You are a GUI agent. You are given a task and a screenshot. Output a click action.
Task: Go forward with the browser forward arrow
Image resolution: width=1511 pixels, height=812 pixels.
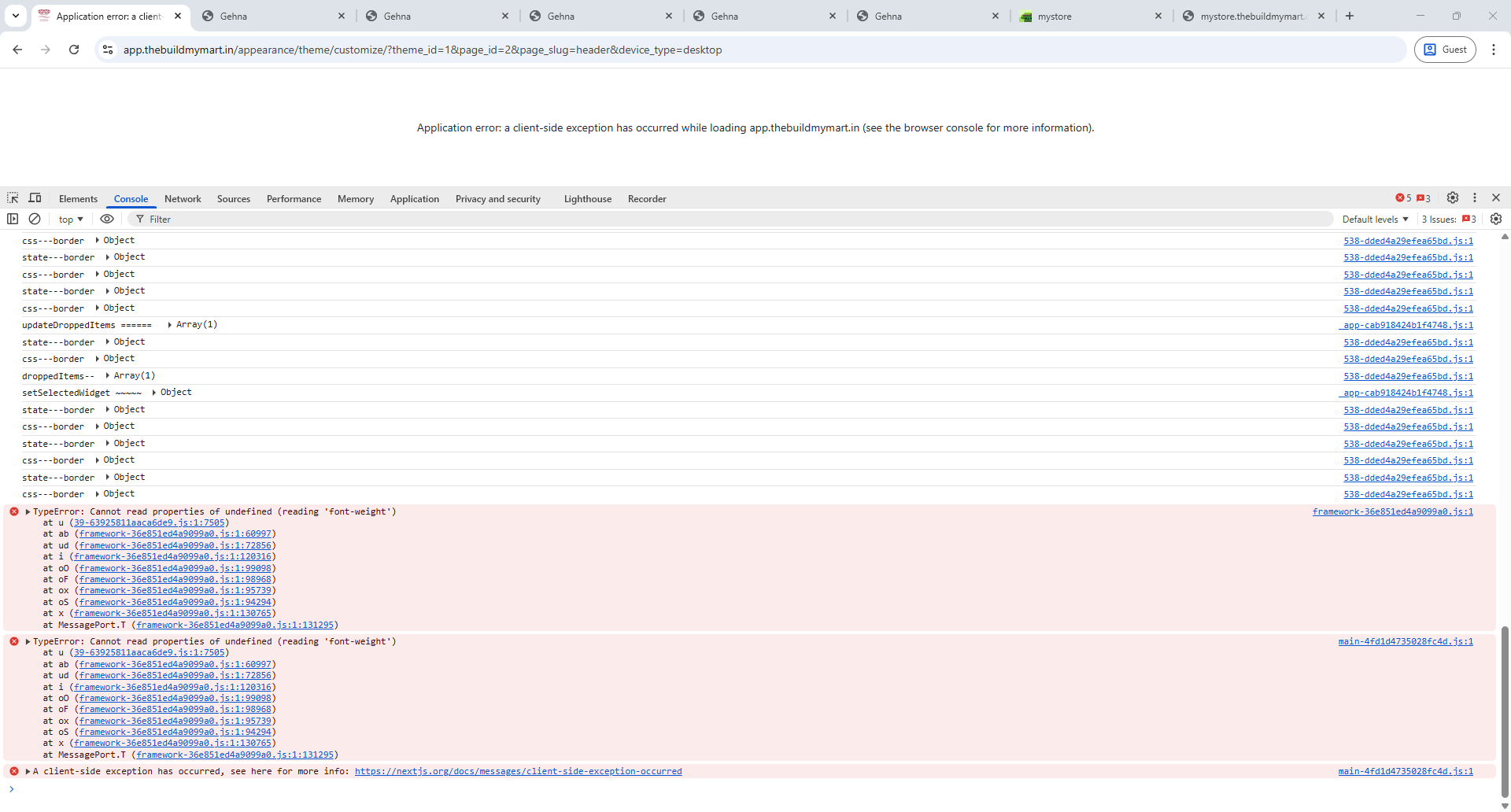click(46, 50)
